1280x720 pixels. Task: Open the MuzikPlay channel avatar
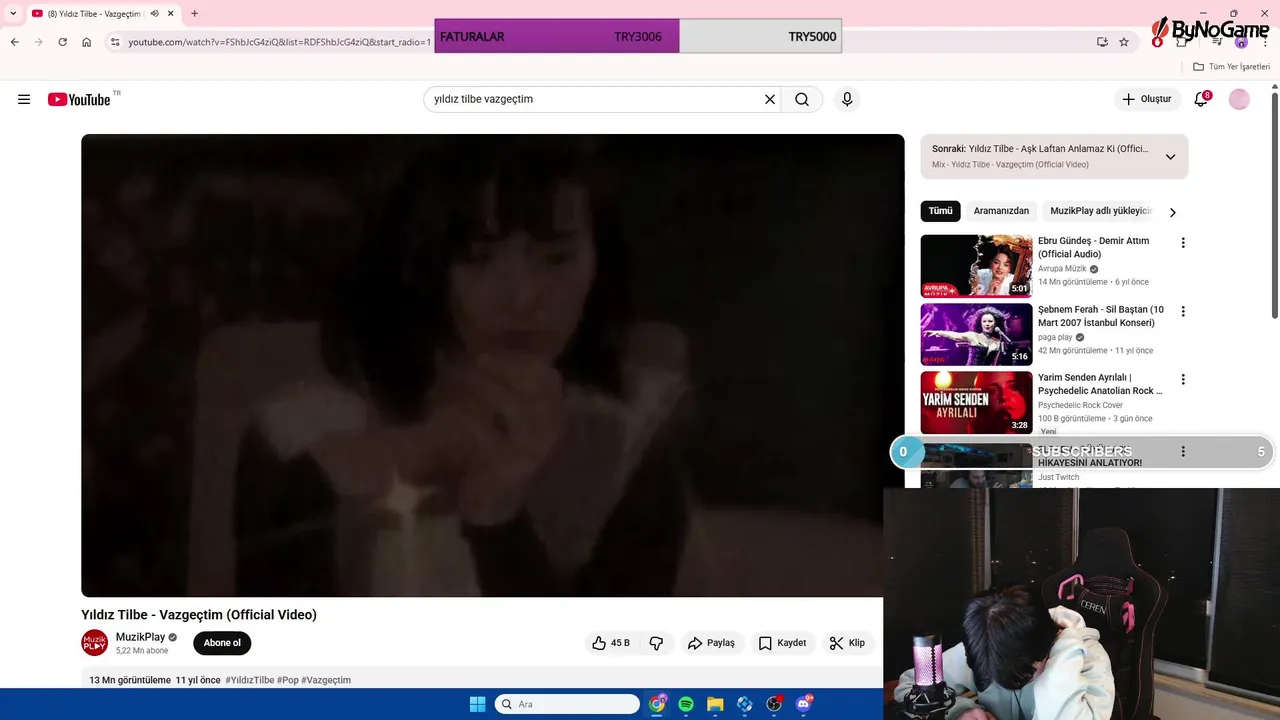tap(95, 643)
